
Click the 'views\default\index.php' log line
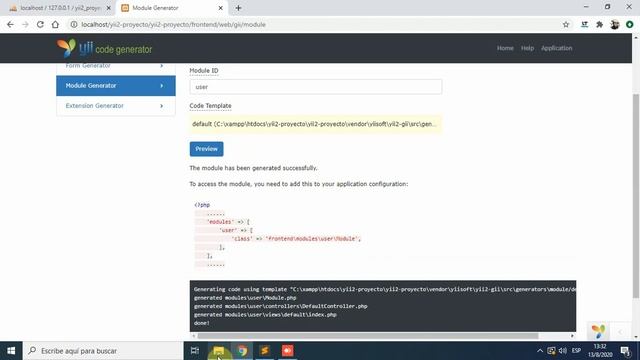click(x=265, y=315)
